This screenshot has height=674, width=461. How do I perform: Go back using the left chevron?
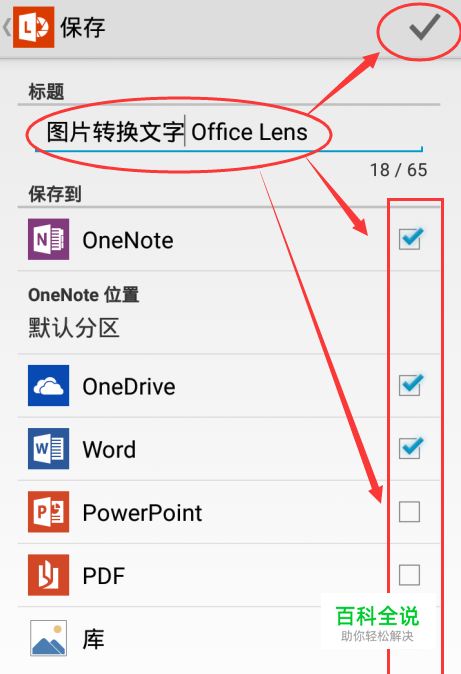tap(6, 27)
